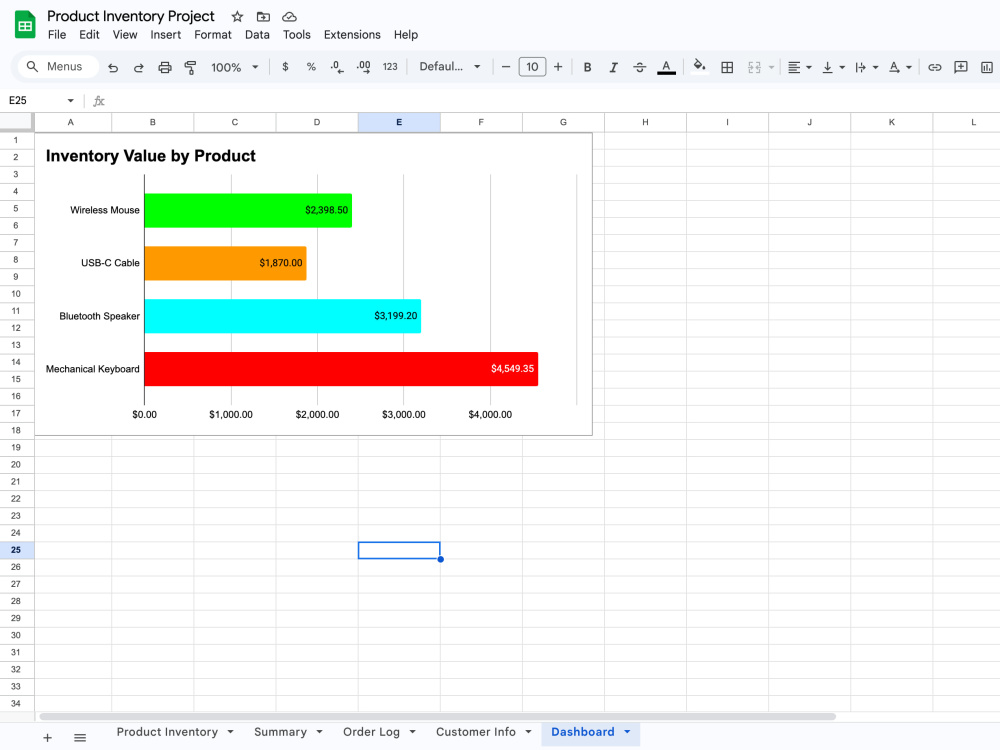Open the View menu
Image resolution: width=1000 pixels, height=750 pixels.
[125, 34]
